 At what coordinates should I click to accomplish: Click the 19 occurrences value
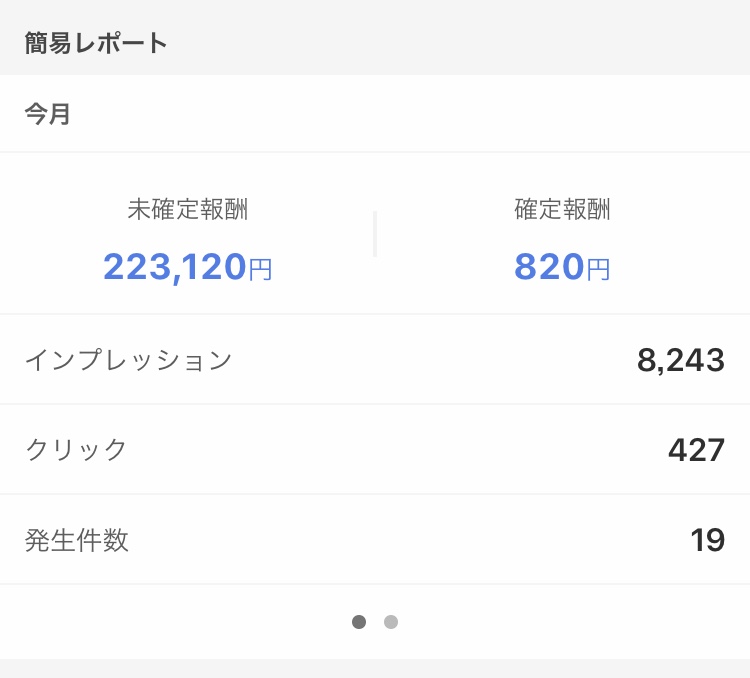coord(707,541)
